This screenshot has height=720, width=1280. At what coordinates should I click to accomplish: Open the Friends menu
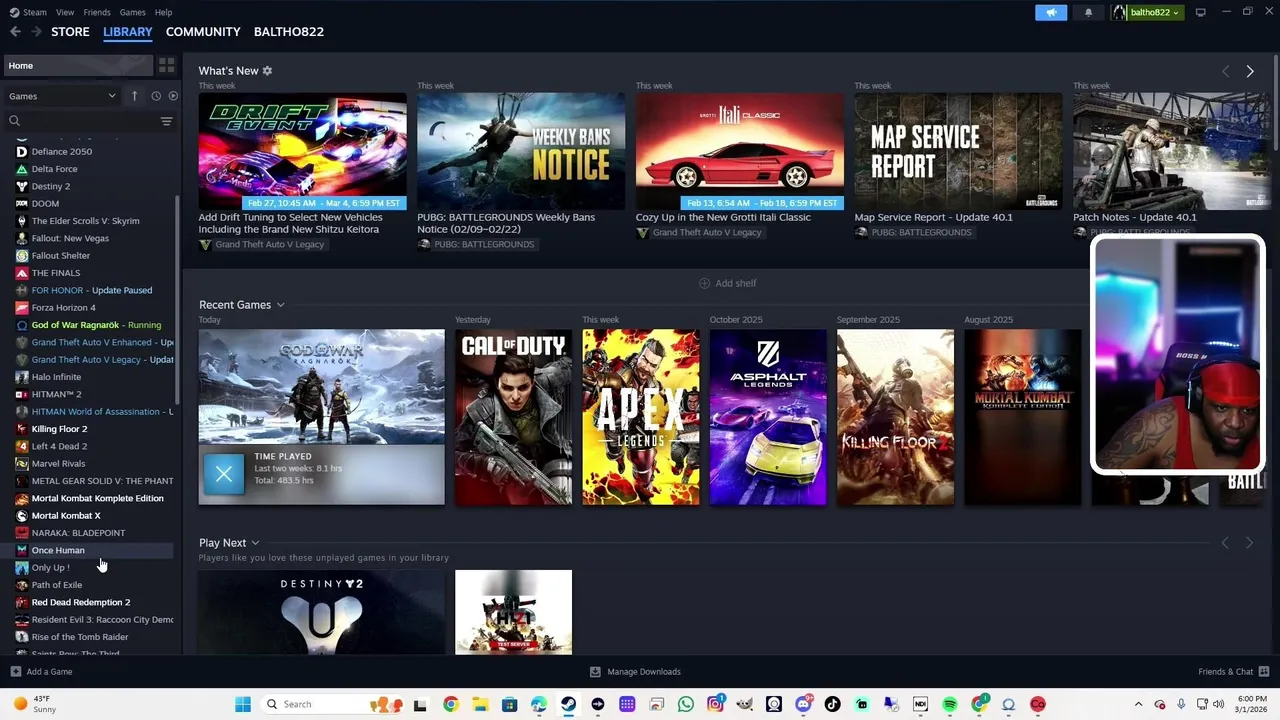(x=97, y=12)
